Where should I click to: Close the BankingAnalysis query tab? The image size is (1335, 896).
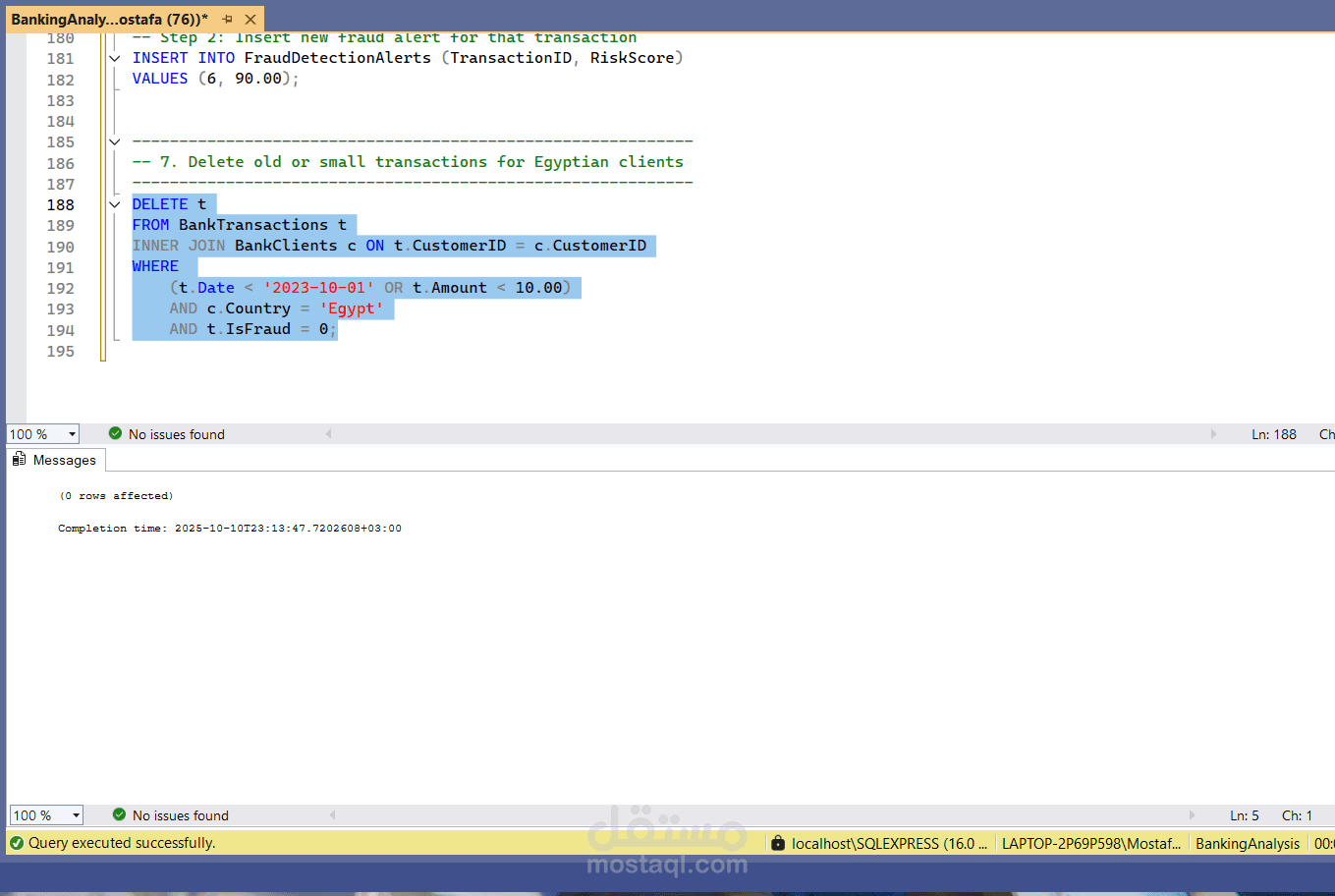250,20
